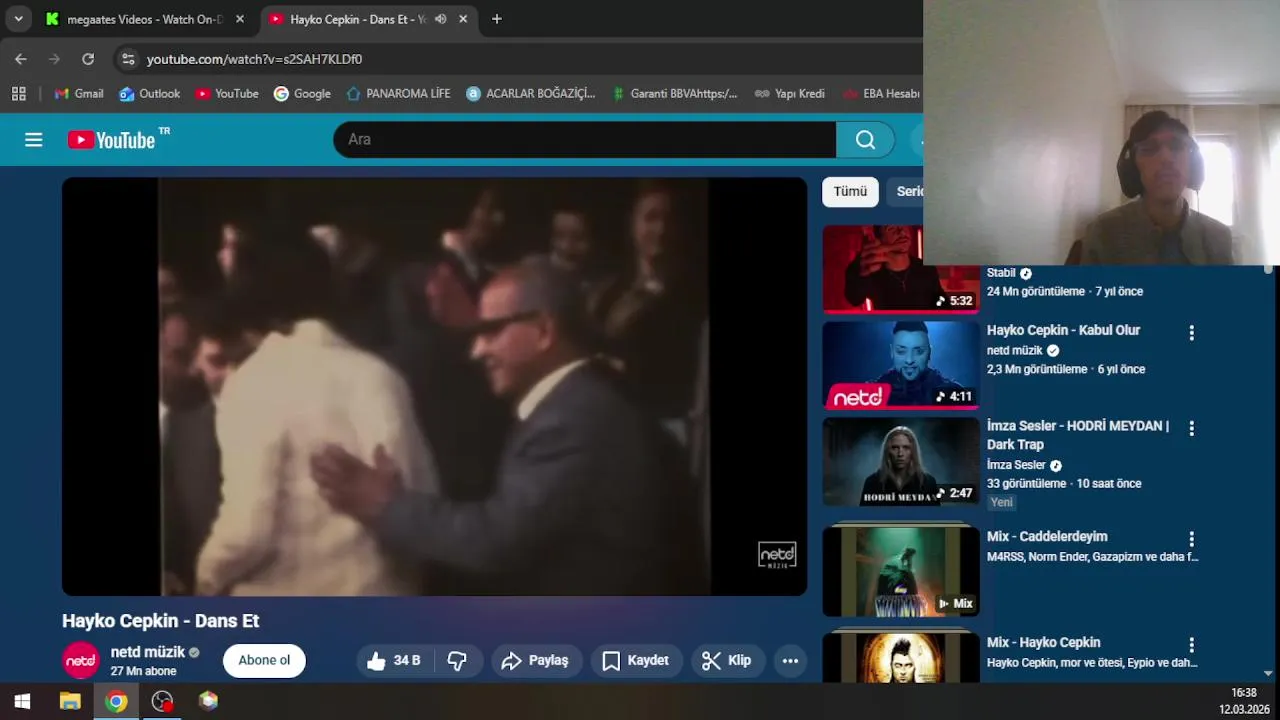1280x720 pixels.
Task: Open options menu for Kabul Olur video
Action: [x=1191, y=333]
